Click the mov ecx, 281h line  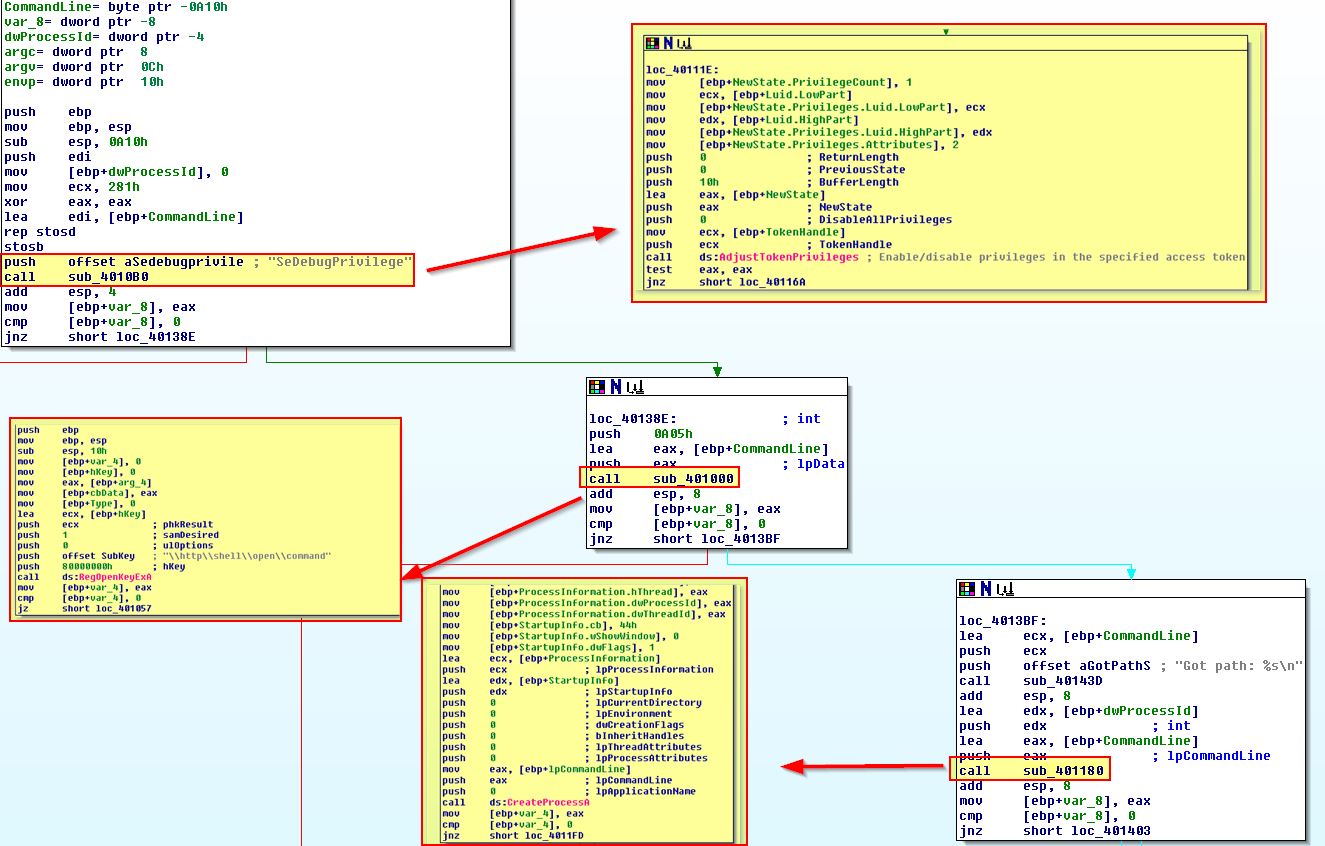pyautogui.click(x=72, y=187)
